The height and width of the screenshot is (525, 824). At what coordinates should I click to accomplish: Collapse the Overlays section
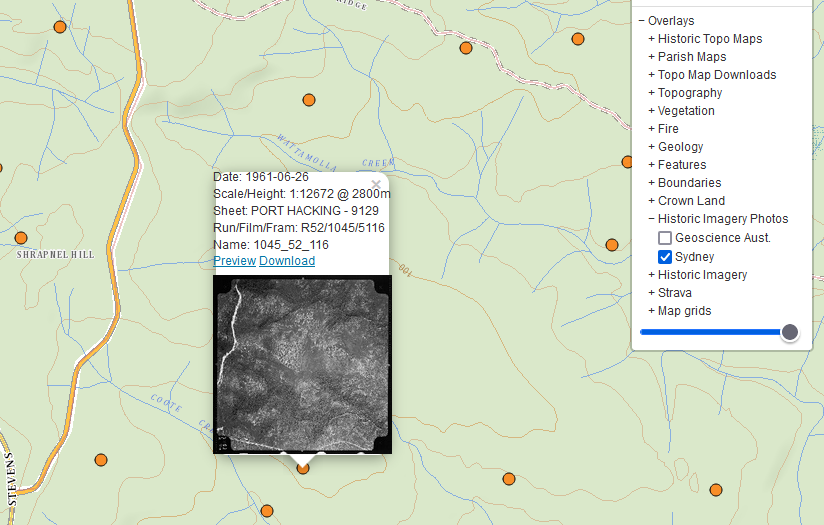click(642, 20)
